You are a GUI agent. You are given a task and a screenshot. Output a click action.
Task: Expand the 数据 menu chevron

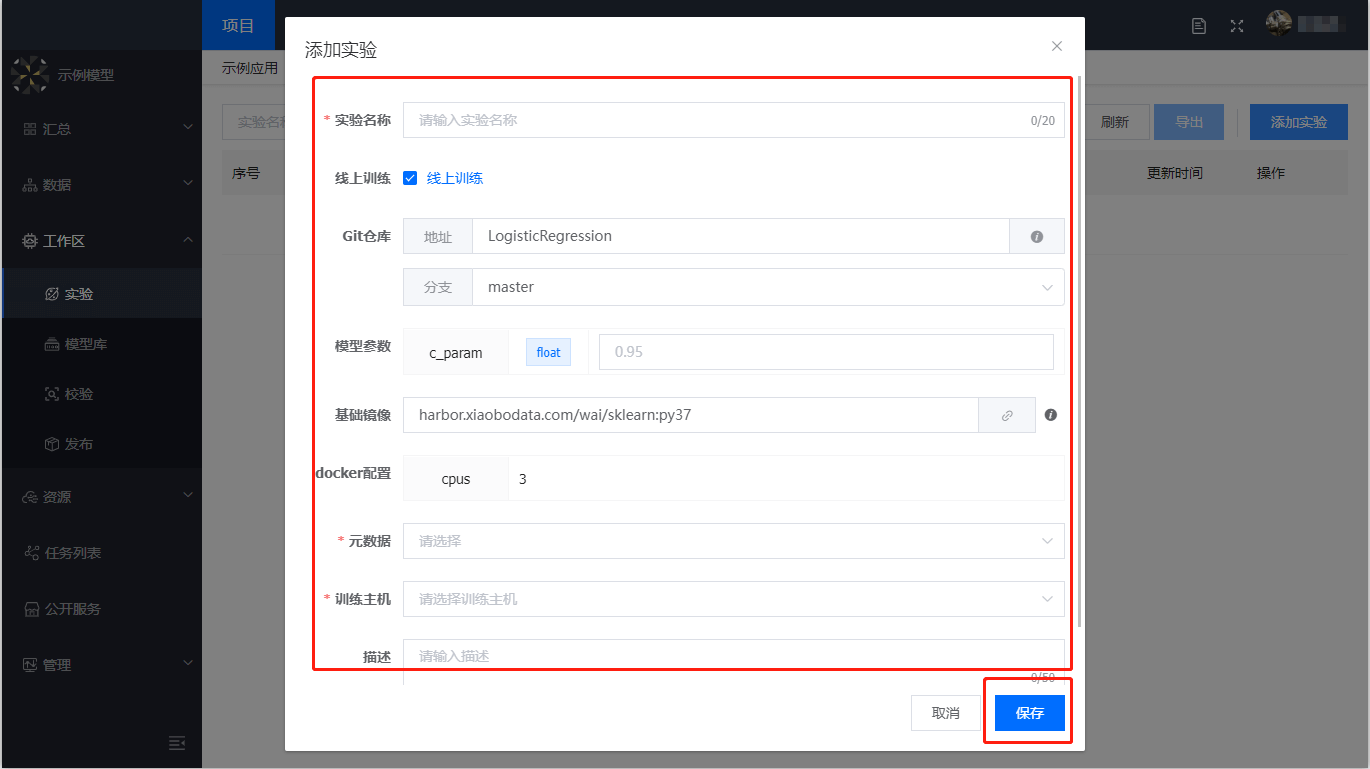(x=188, y=185)
